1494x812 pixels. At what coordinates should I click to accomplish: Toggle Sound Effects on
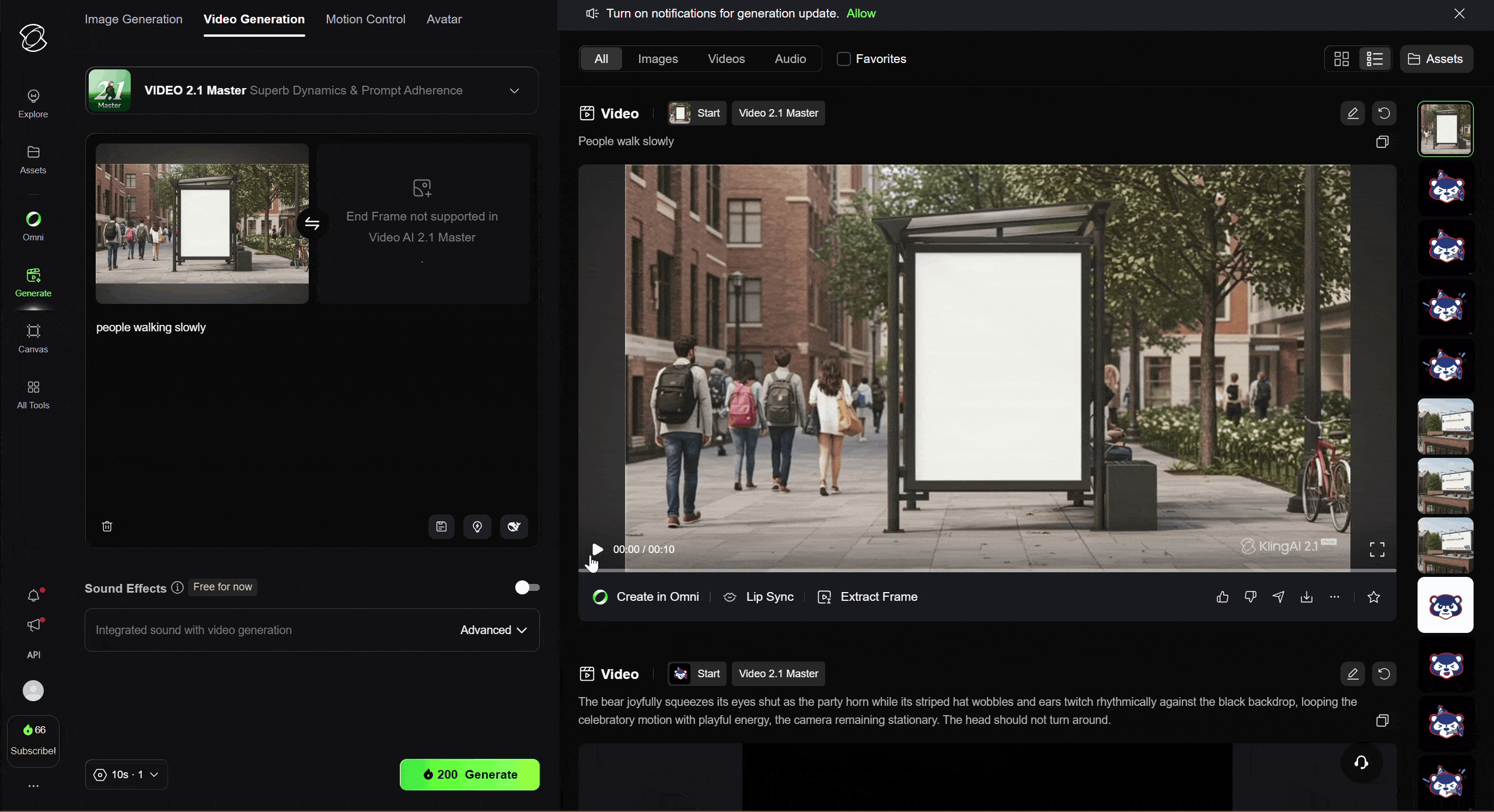coord(526,587)
